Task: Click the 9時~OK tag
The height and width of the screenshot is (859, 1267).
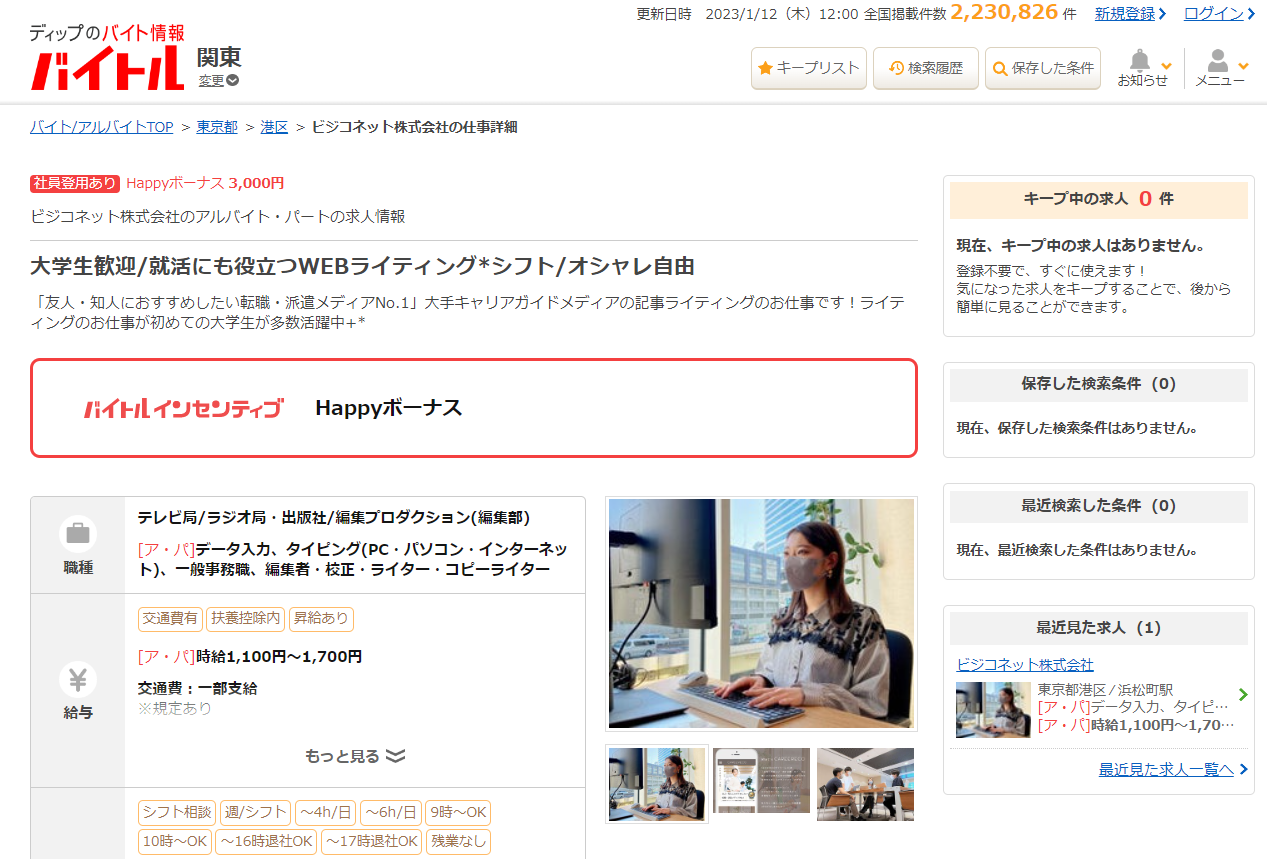Action: click(458, 813)
